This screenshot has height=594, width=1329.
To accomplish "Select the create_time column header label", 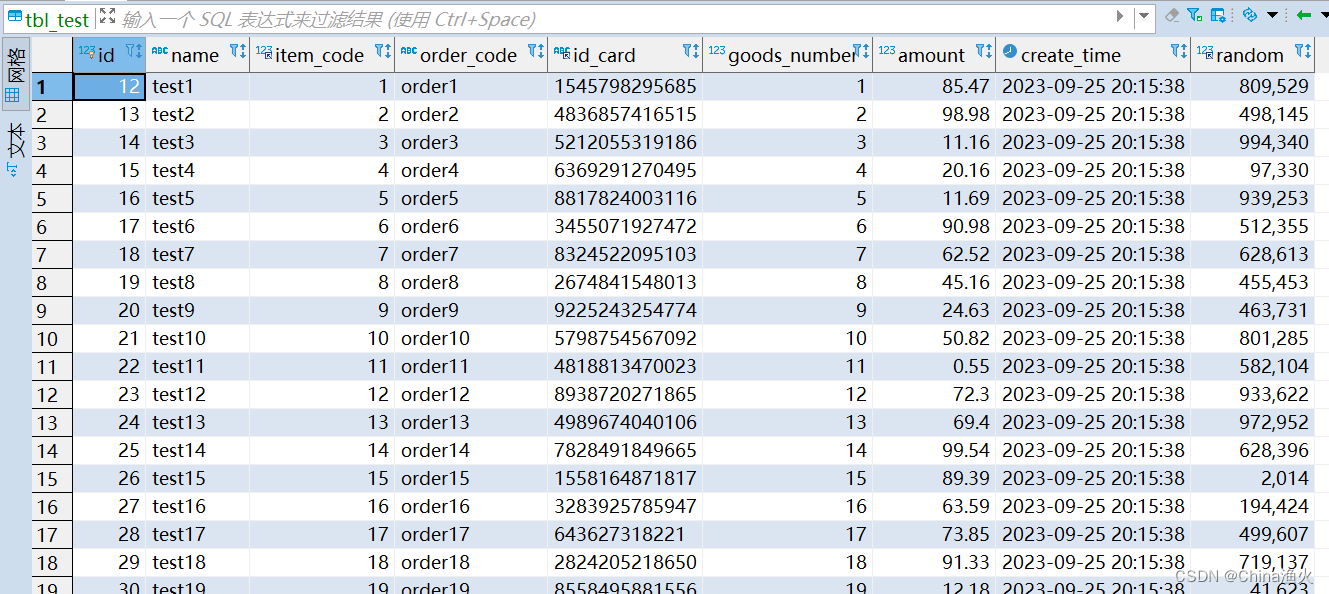I will pyautogui.click(x=1070, y=56).
